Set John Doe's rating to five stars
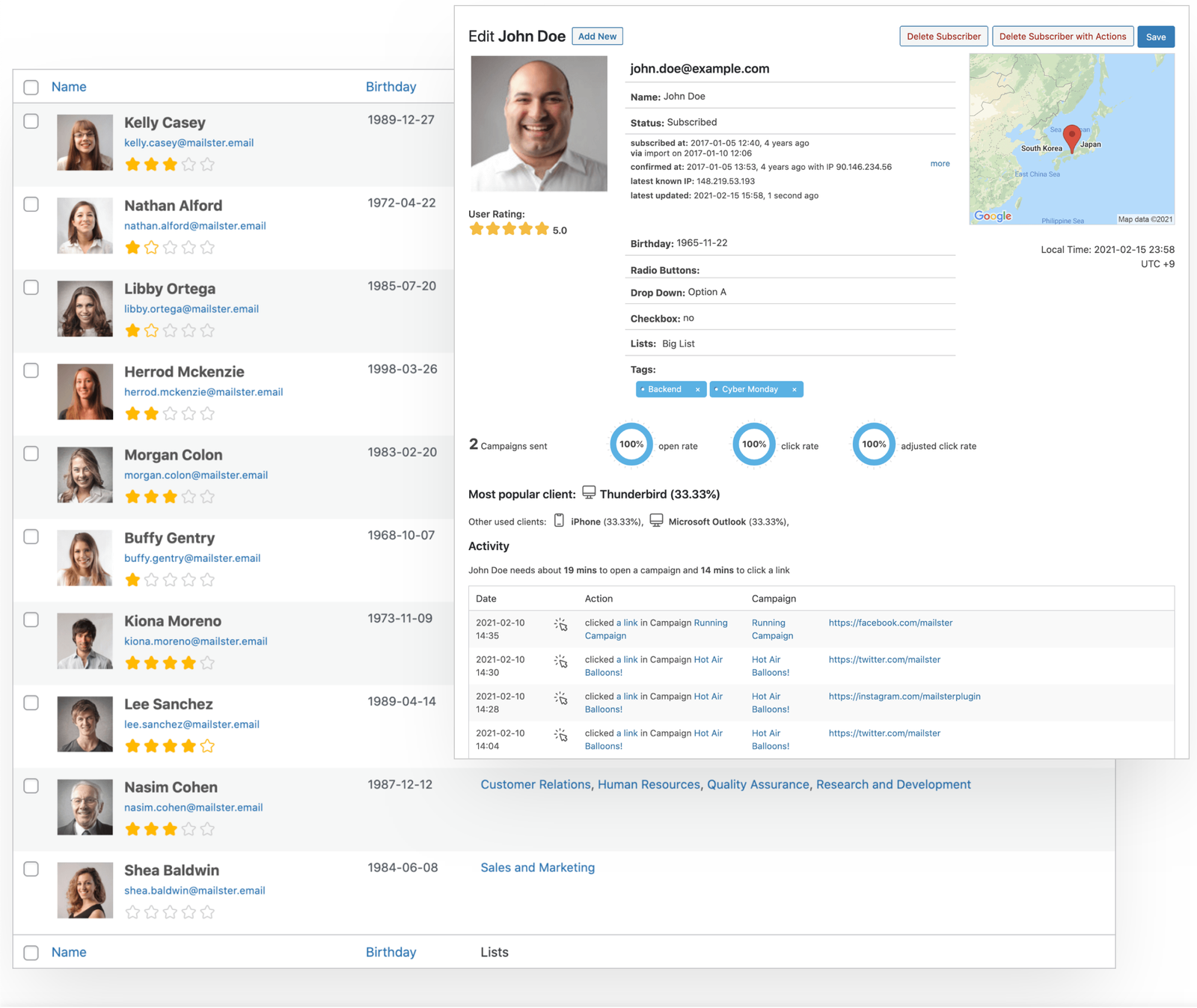Image resolution: width=1197 pixels, height=1008 pixels. 542,229
